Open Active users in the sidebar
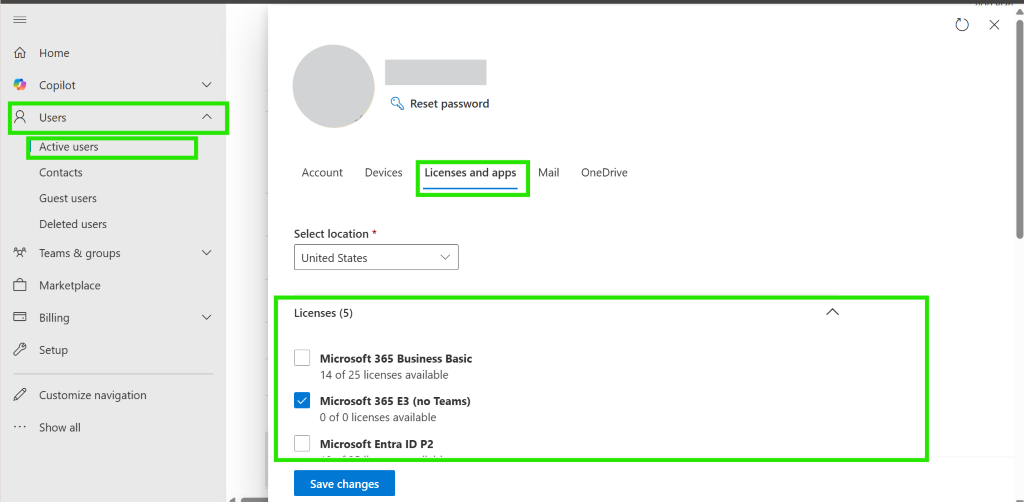The height and width of the screenshot is (502, 1024). [x=69, y=147]
